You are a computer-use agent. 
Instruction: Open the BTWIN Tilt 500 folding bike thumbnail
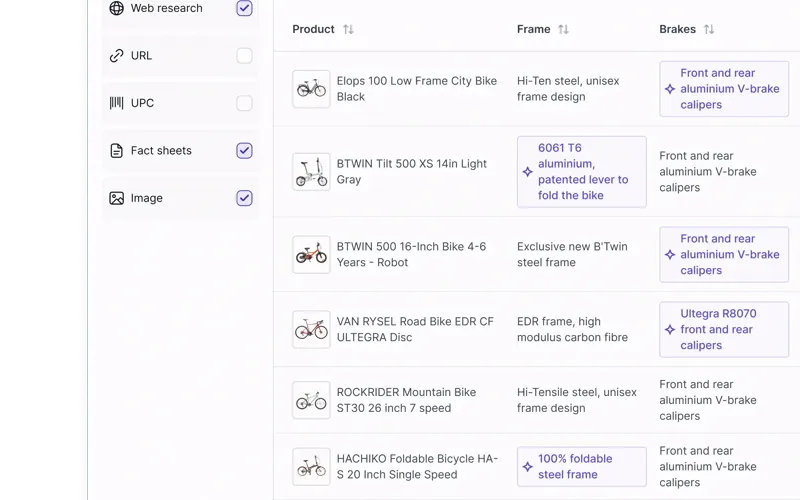[311, 171]
